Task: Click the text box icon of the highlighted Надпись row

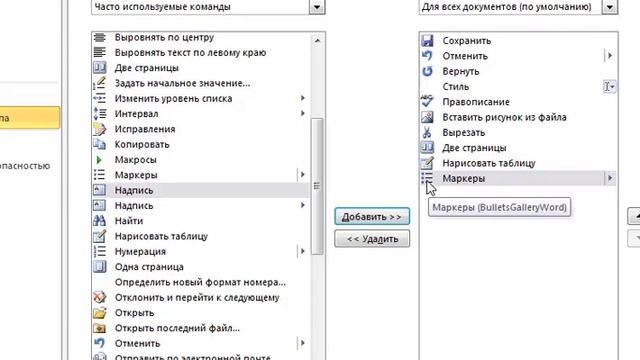Action: tap(99, 190)
